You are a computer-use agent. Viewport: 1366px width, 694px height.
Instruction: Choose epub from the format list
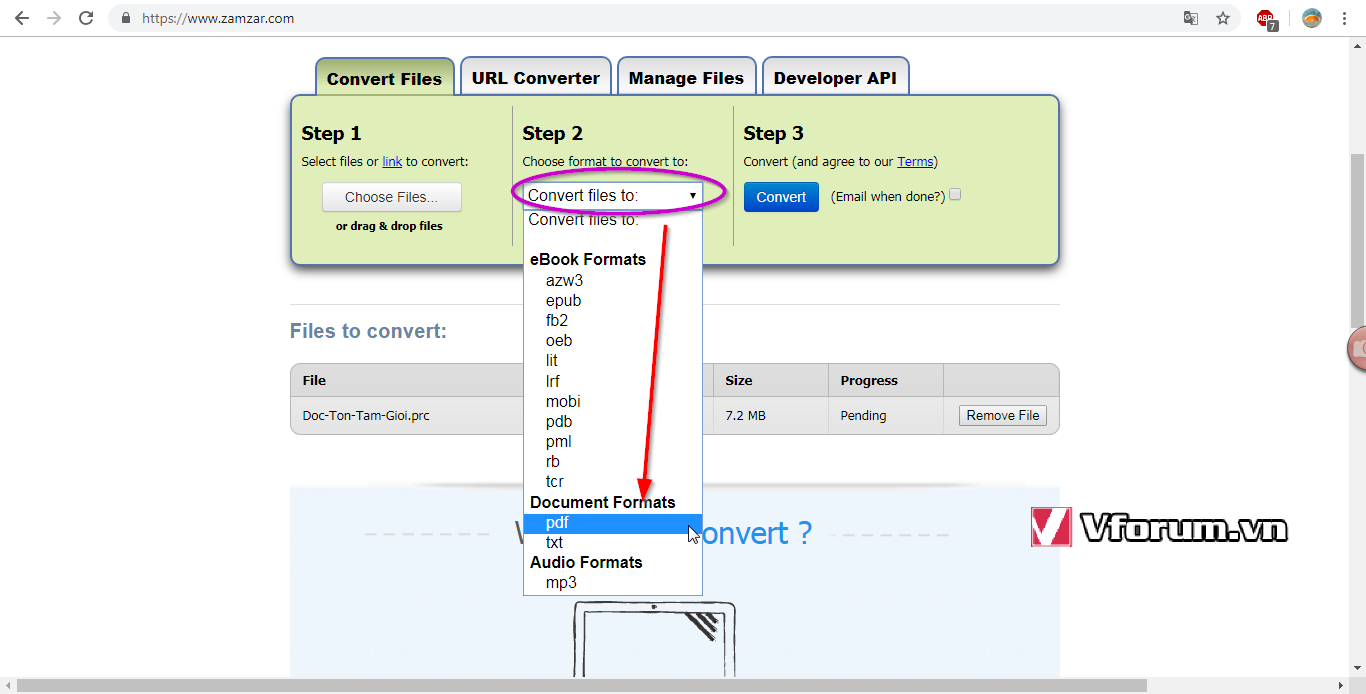613,301
